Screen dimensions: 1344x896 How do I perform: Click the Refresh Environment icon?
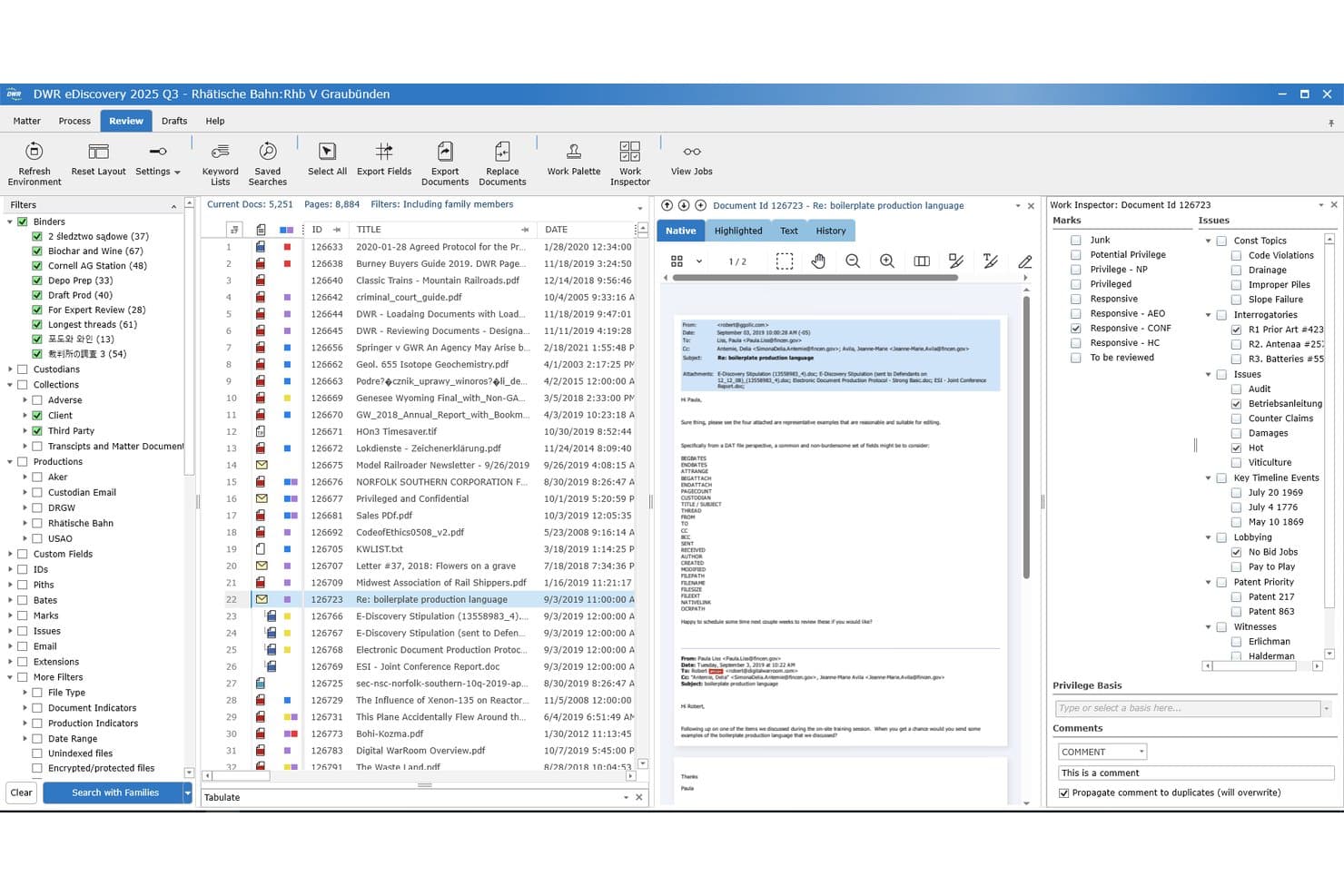click(35, 152)
